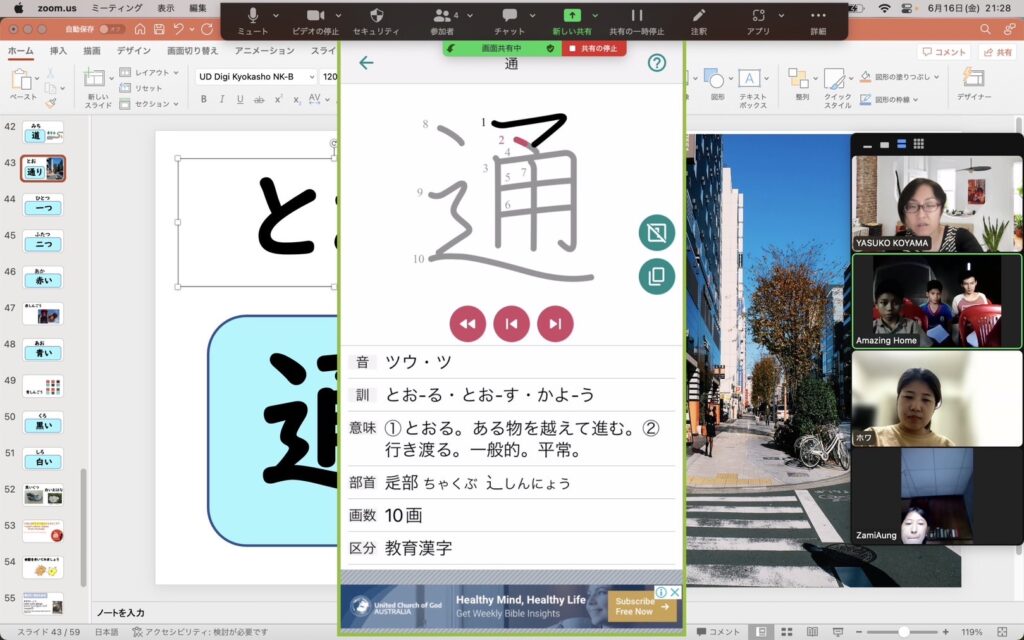Switch to slide sorter view

coord(787,632)
